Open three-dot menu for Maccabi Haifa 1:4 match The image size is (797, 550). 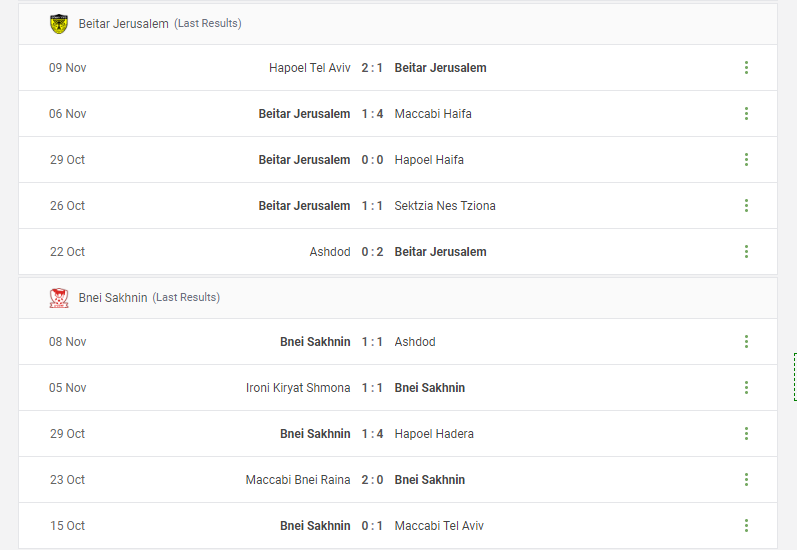[x=746, y=113]
